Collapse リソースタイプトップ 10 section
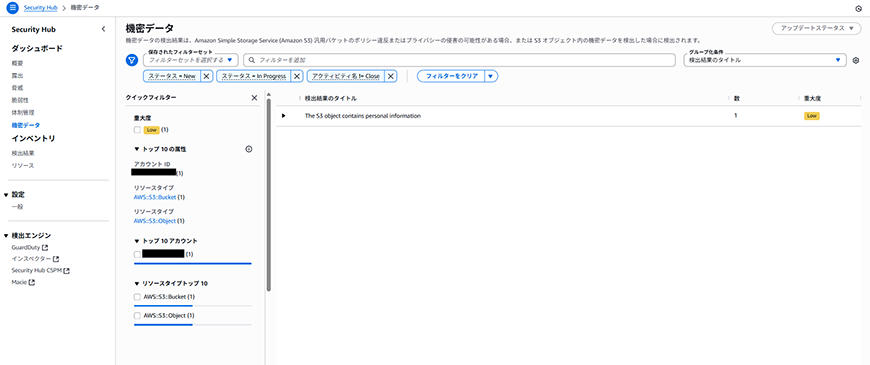This screenshot has width=870, height=365. tap(136, 283)
